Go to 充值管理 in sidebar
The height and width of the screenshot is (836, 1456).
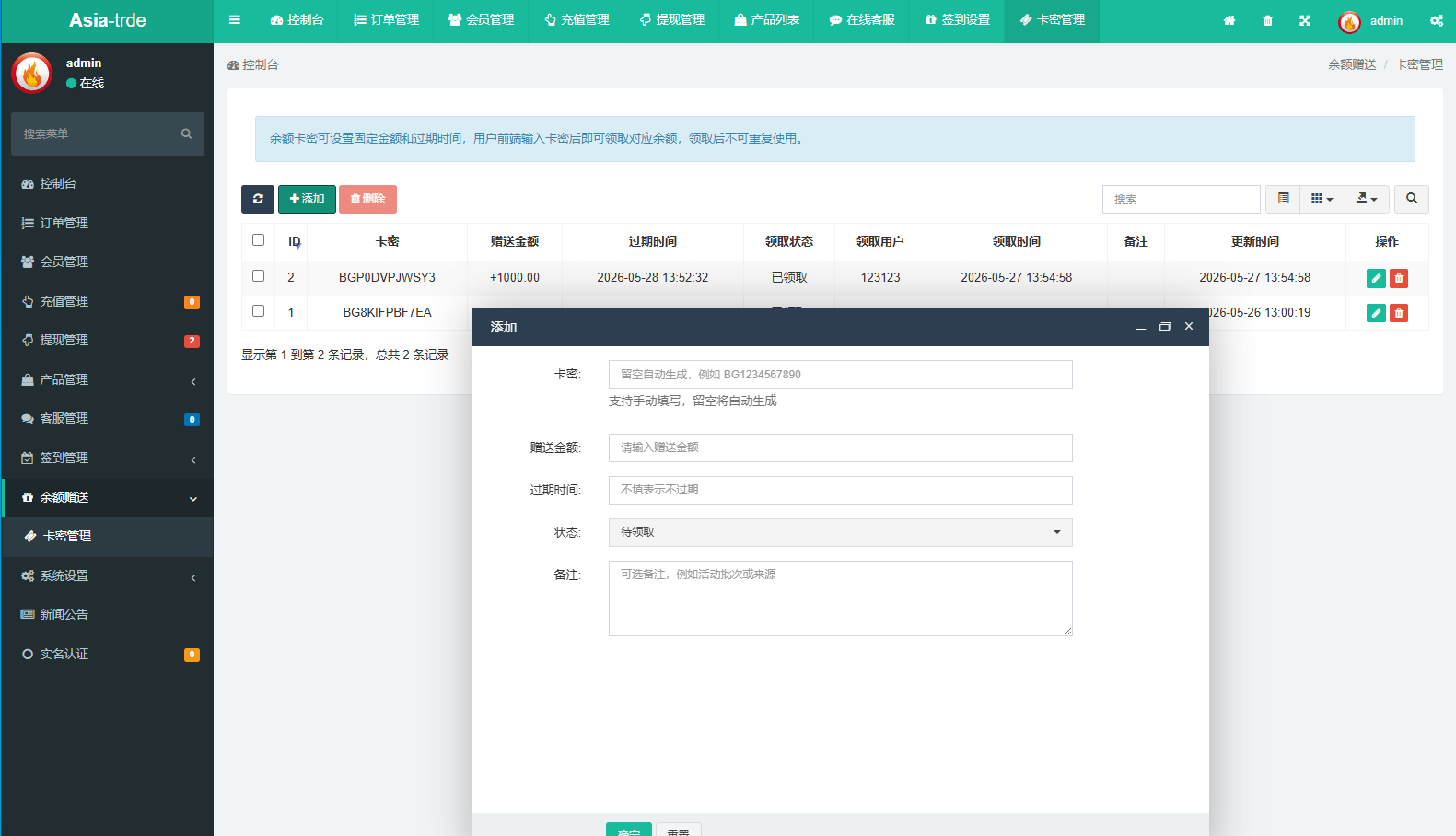tap(107, 301)
